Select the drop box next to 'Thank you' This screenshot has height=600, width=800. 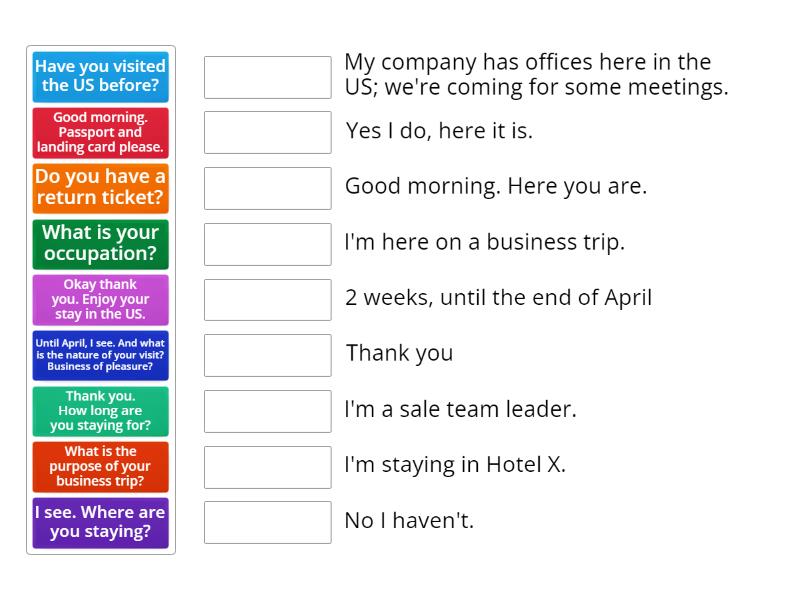[267, 355]
